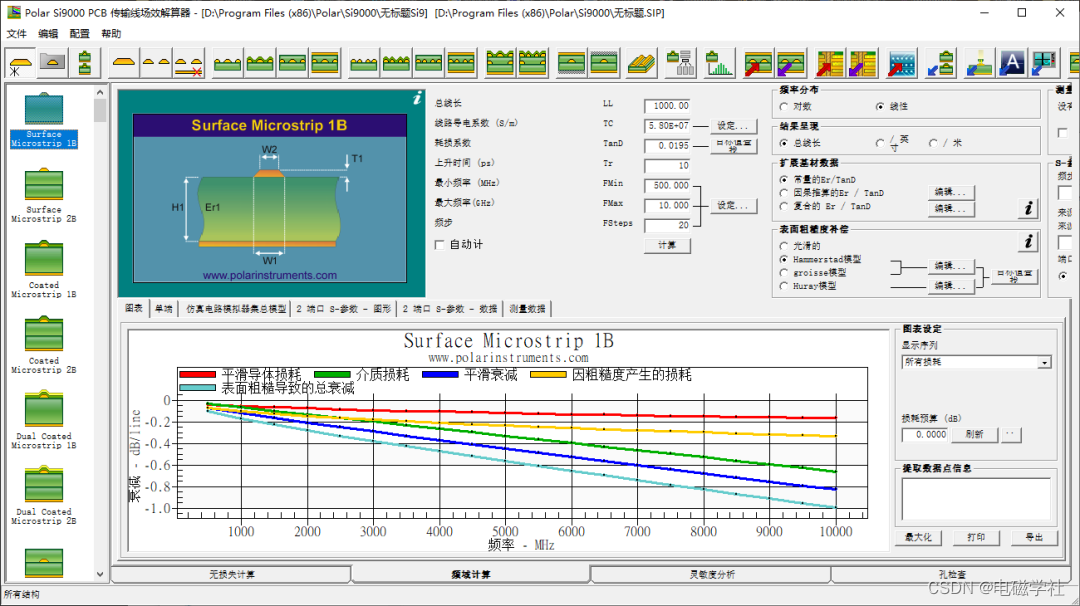
Task: Click the 刷新 refresh button
Action: (x=974, y=435)
